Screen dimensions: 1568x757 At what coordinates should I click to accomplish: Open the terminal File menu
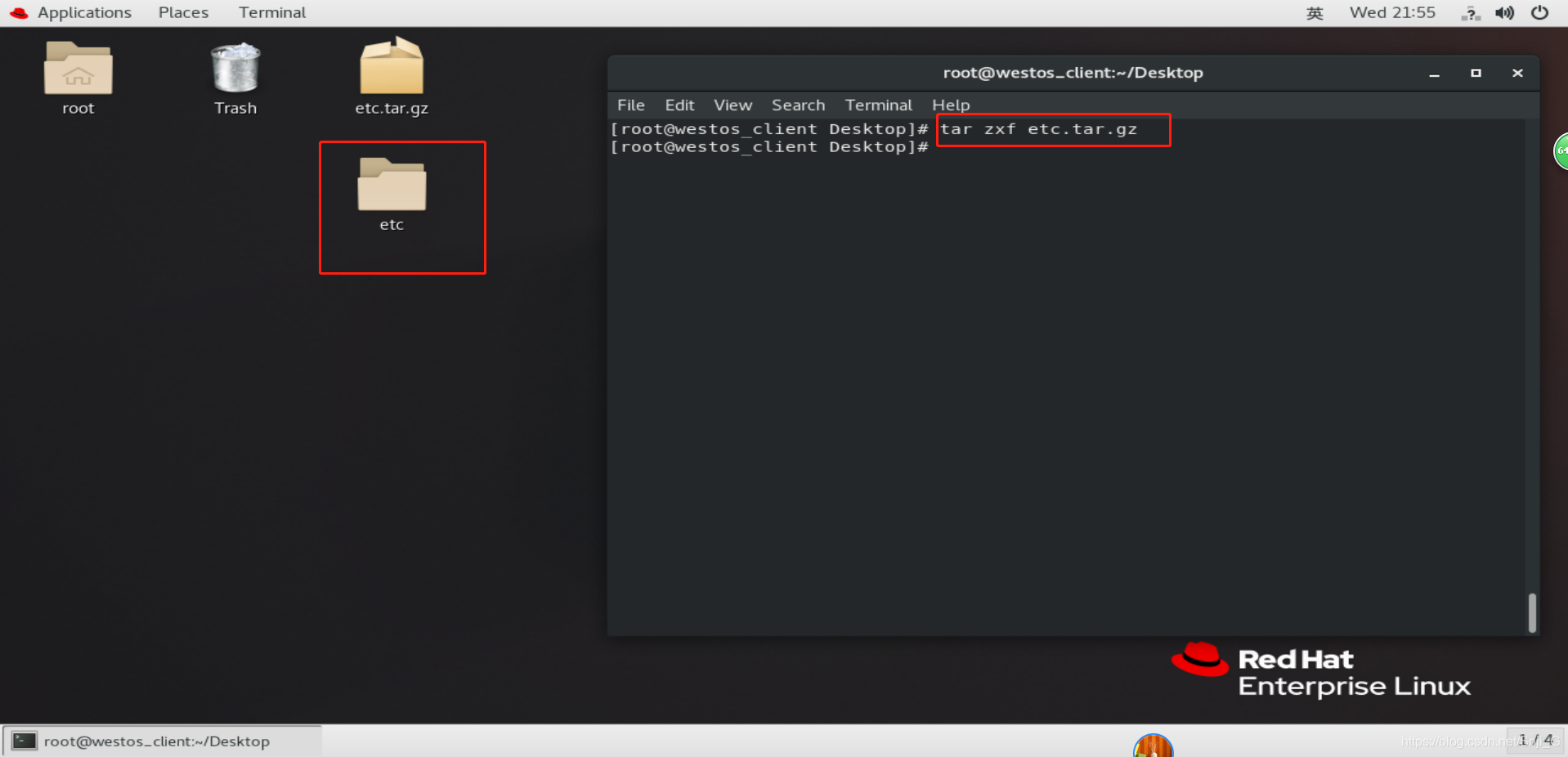[x=630, y=105]
